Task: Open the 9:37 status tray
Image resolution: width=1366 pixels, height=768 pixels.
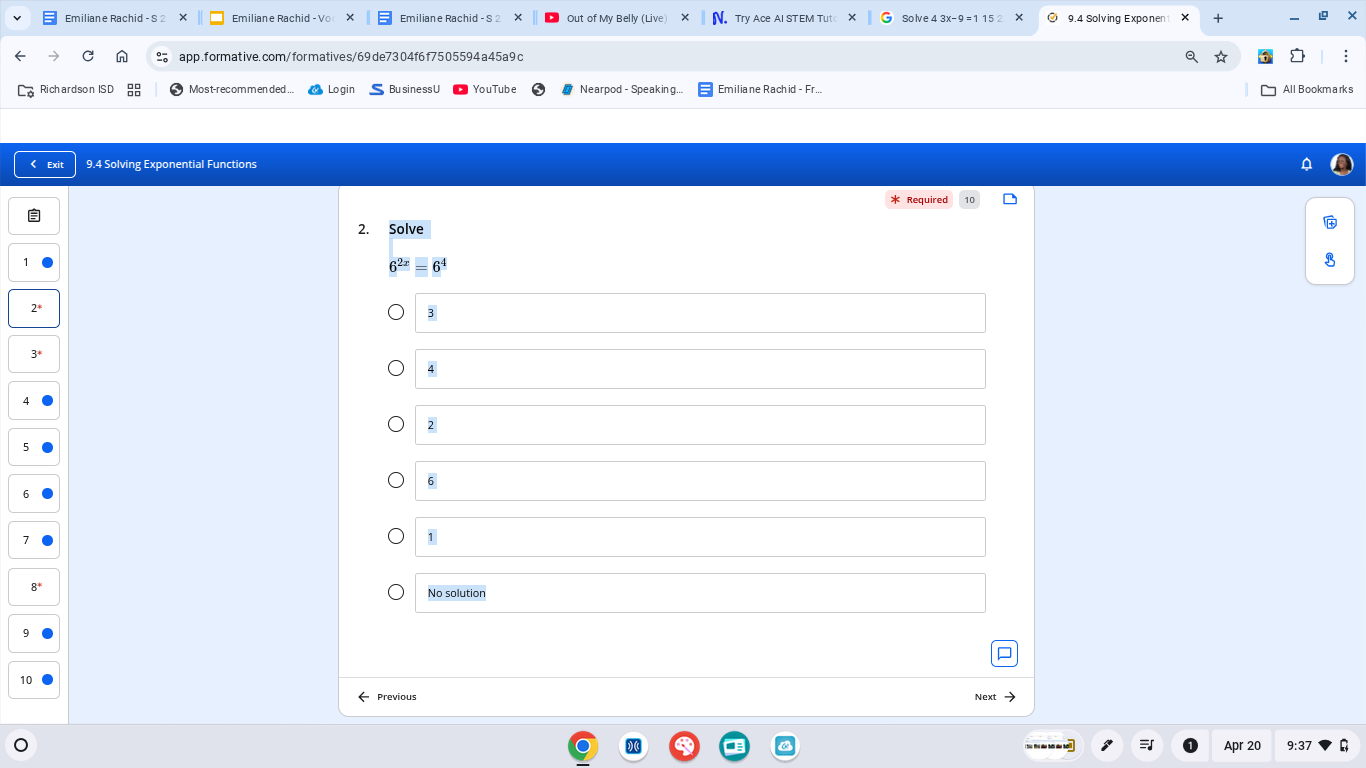Action: pyautogui.click(x=1318, y=745)
